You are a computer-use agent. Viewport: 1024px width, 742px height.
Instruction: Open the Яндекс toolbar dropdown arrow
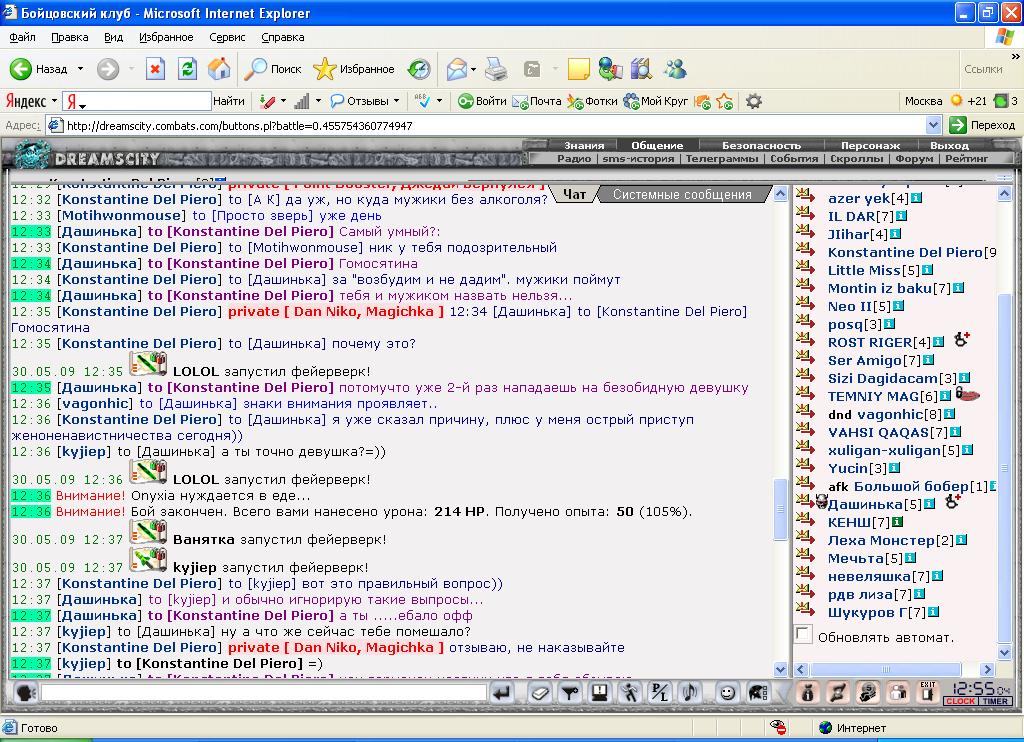55,102
